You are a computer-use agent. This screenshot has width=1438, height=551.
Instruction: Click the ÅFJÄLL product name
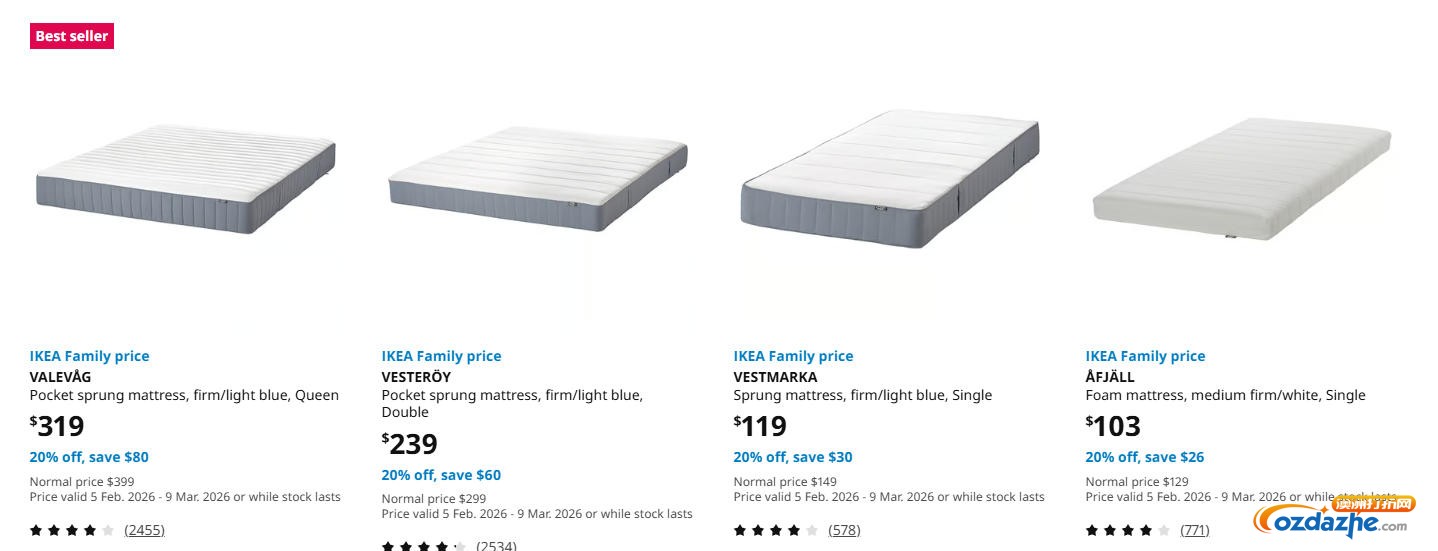point(1110,377)
